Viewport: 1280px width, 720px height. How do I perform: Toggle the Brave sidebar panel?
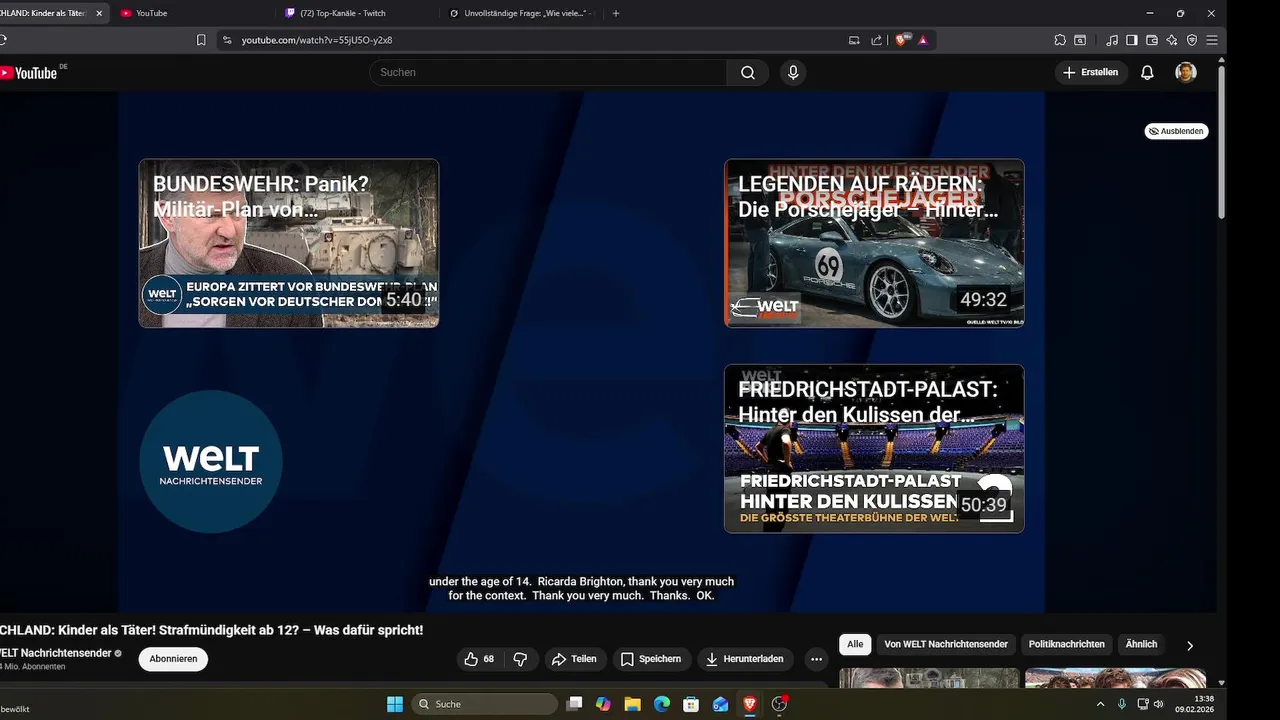[x=1132, y=40]
